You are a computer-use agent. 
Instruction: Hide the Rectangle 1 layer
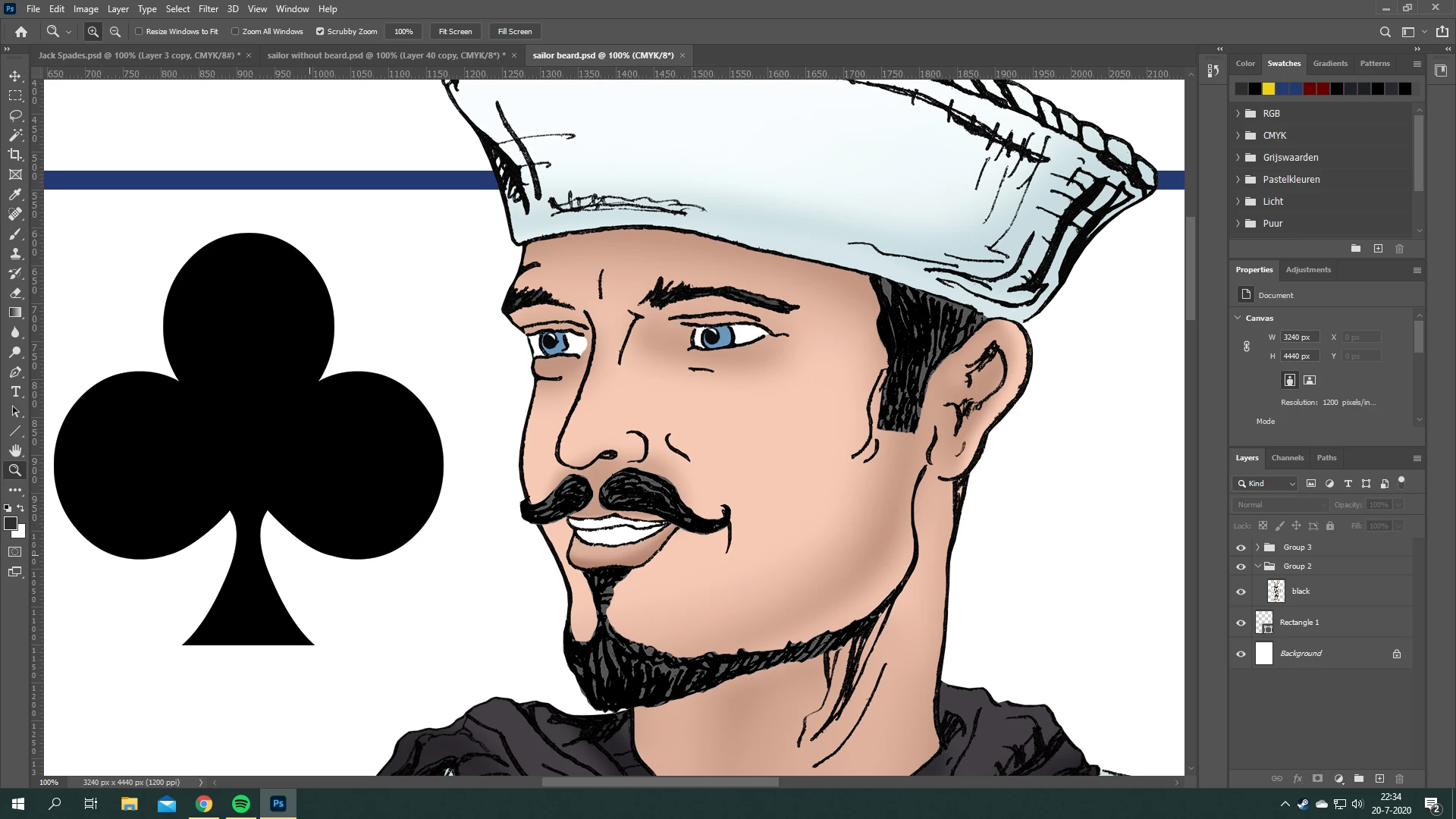[x=1241, y=623]
